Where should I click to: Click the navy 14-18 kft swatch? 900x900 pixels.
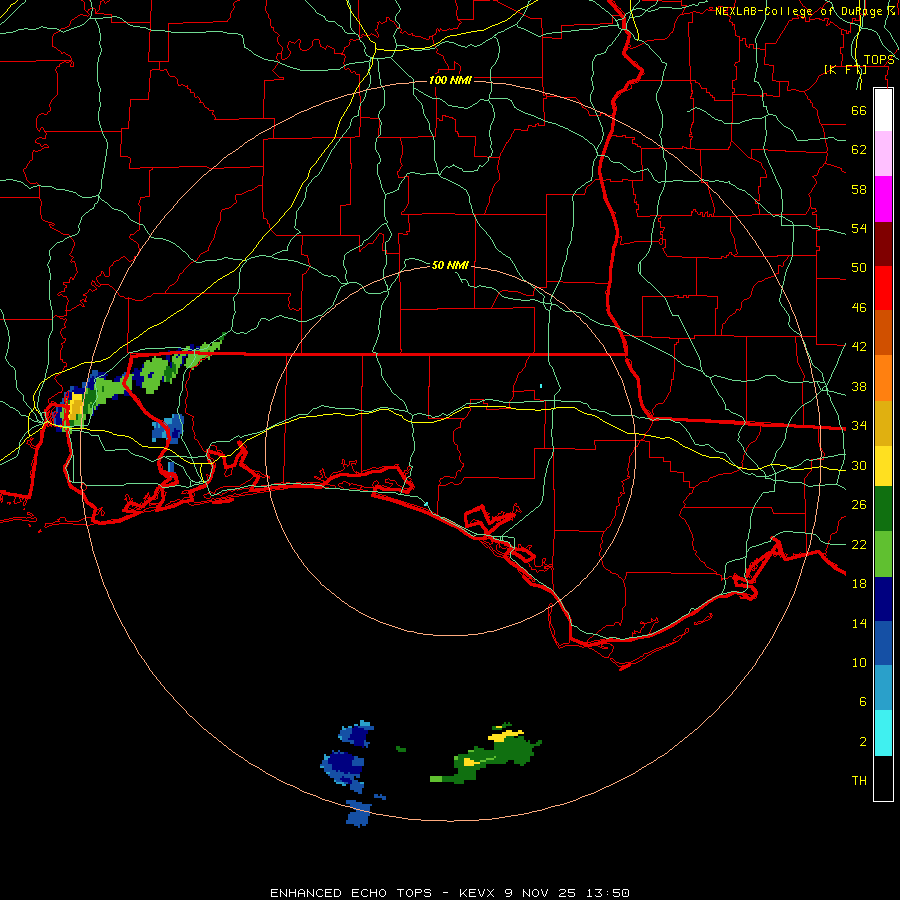(883, 599)
